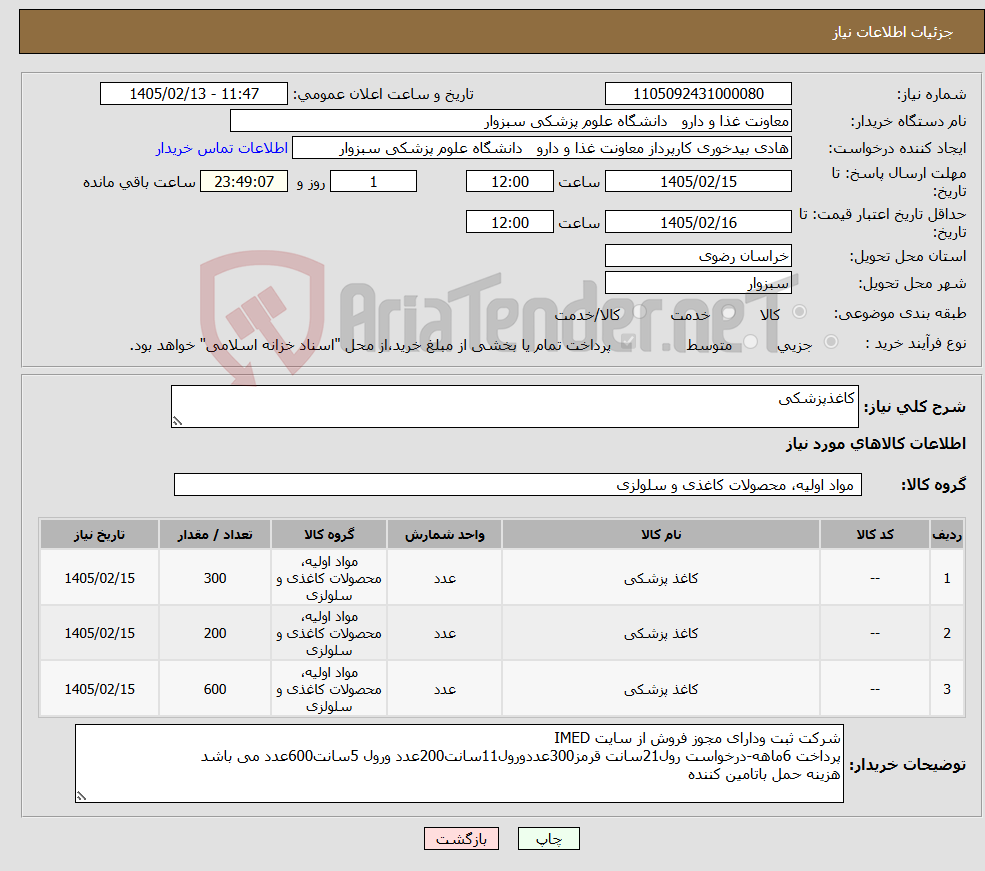Click the quantity 200 cell

point(215,634)
